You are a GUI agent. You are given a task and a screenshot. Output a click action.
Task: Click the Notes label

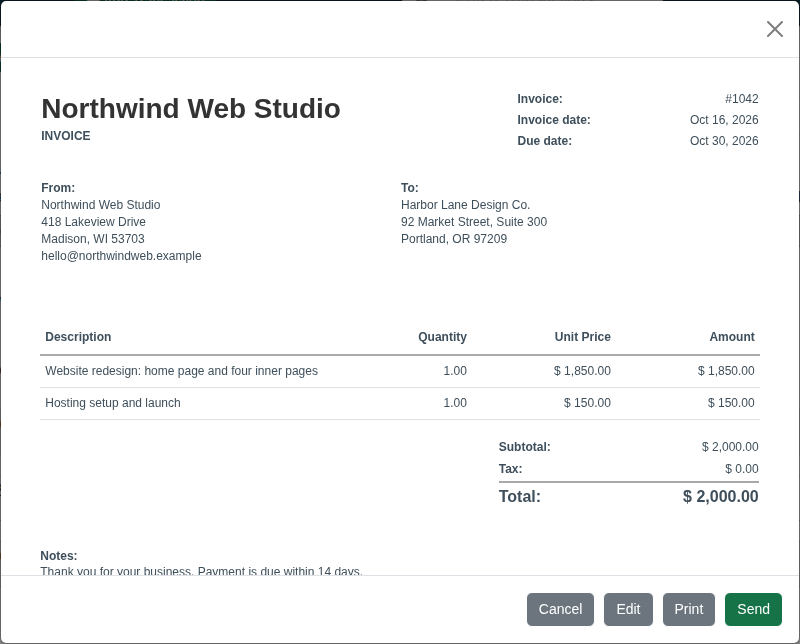(59, 556)
